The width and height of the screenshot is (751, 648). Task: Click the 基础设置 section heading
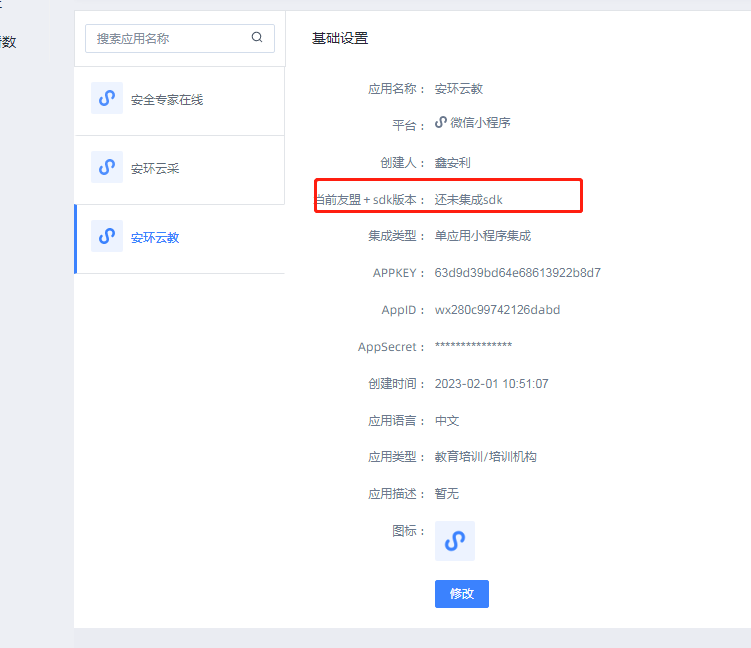(340, 39)
